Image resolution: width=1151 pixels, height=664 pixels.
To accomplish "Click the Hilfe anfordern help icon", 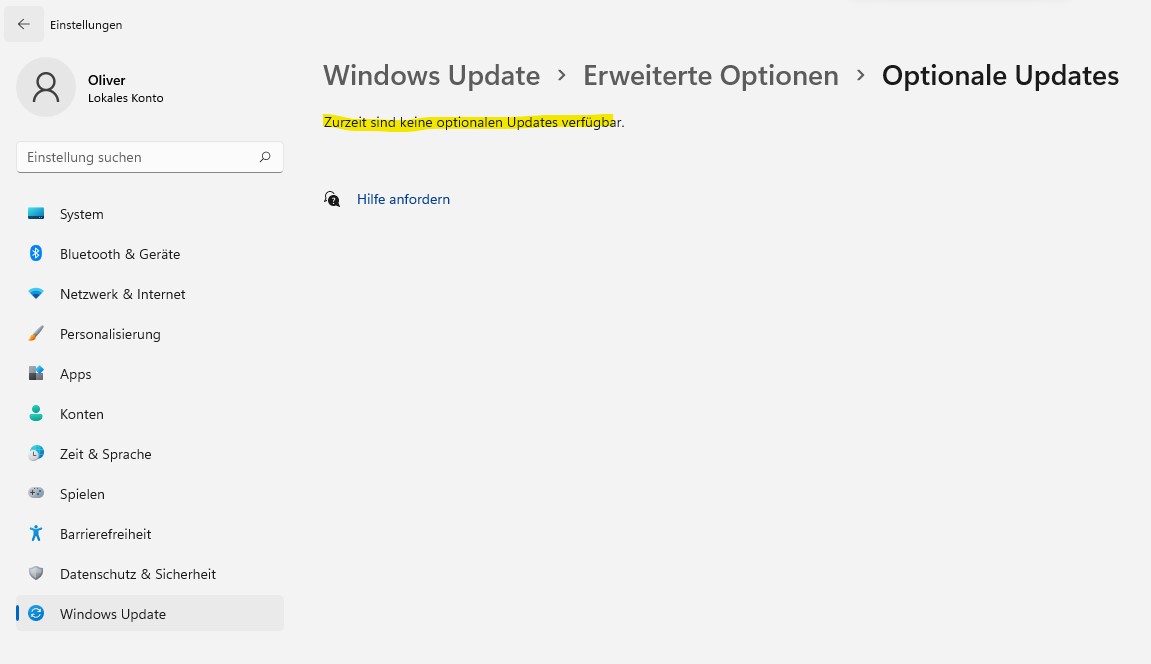I will pyautogui.click(x=332, y=199).
